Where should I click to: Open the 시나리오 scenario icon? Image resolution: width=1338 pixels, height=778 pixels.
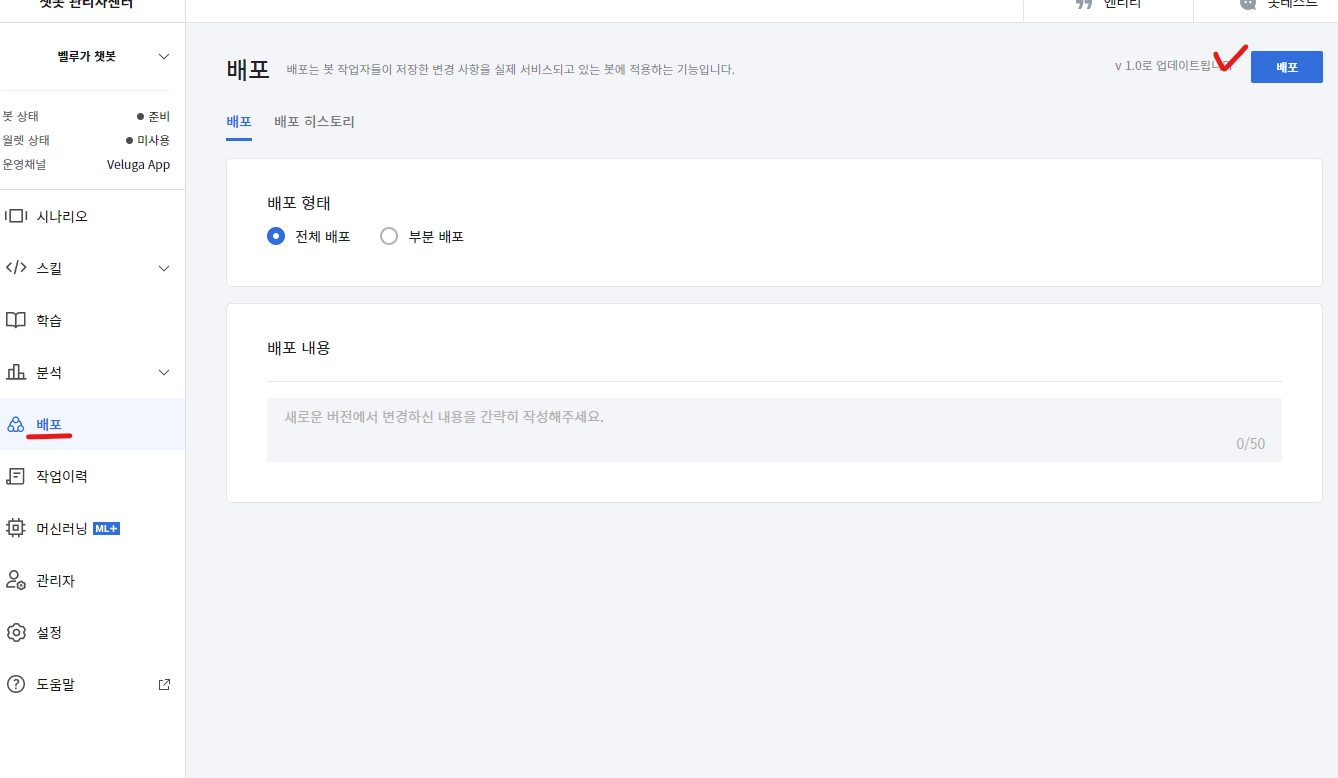pyautogui.click(x=16, y=216)
